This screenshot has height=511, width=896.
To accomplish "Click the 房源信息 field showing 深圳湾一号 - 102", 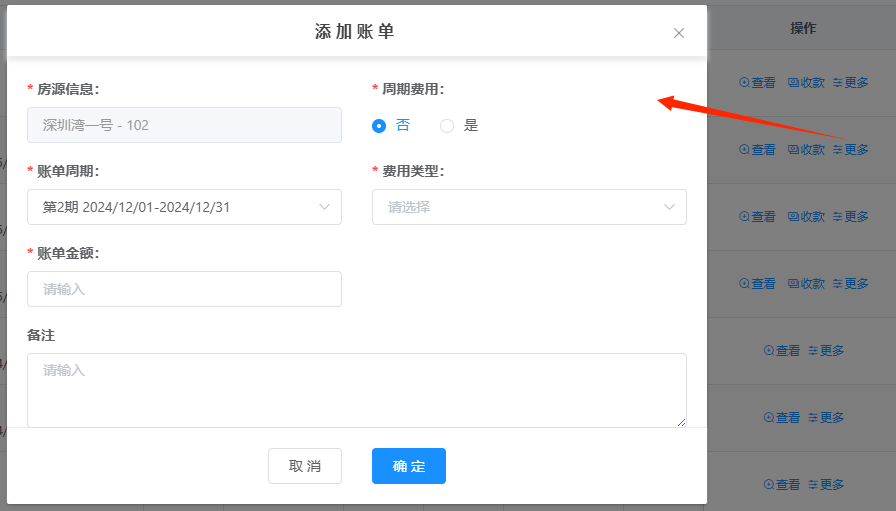I will (x=184, y=125).
